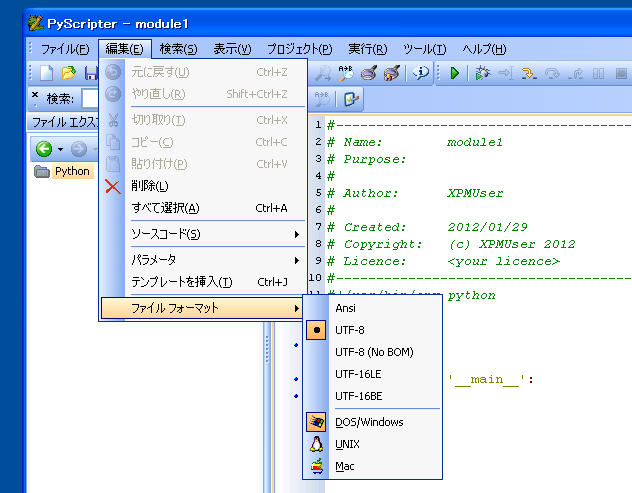Click the 検索 search text field
The height and width of the screenshot is (493, 632).
tap(90, 99)
